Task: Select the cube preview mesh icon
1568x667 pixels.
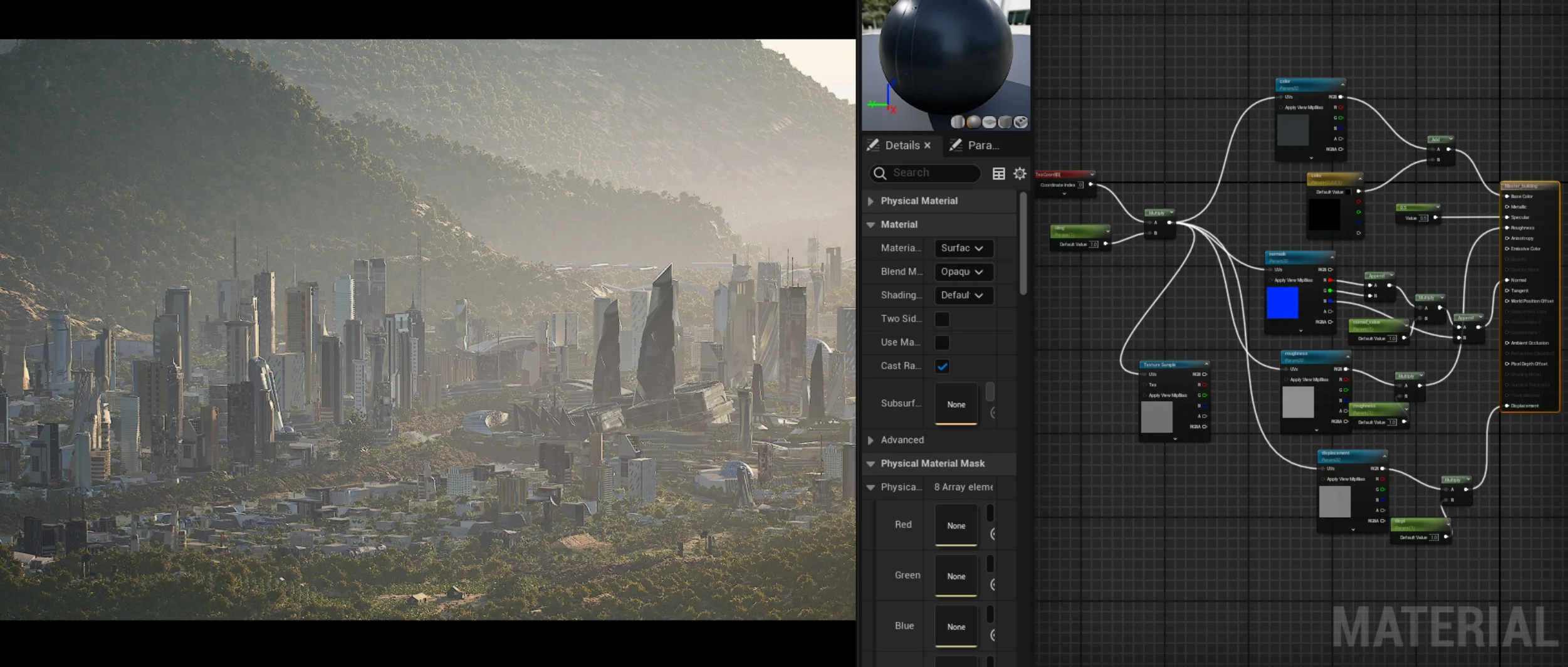Action: [1005, 122]
